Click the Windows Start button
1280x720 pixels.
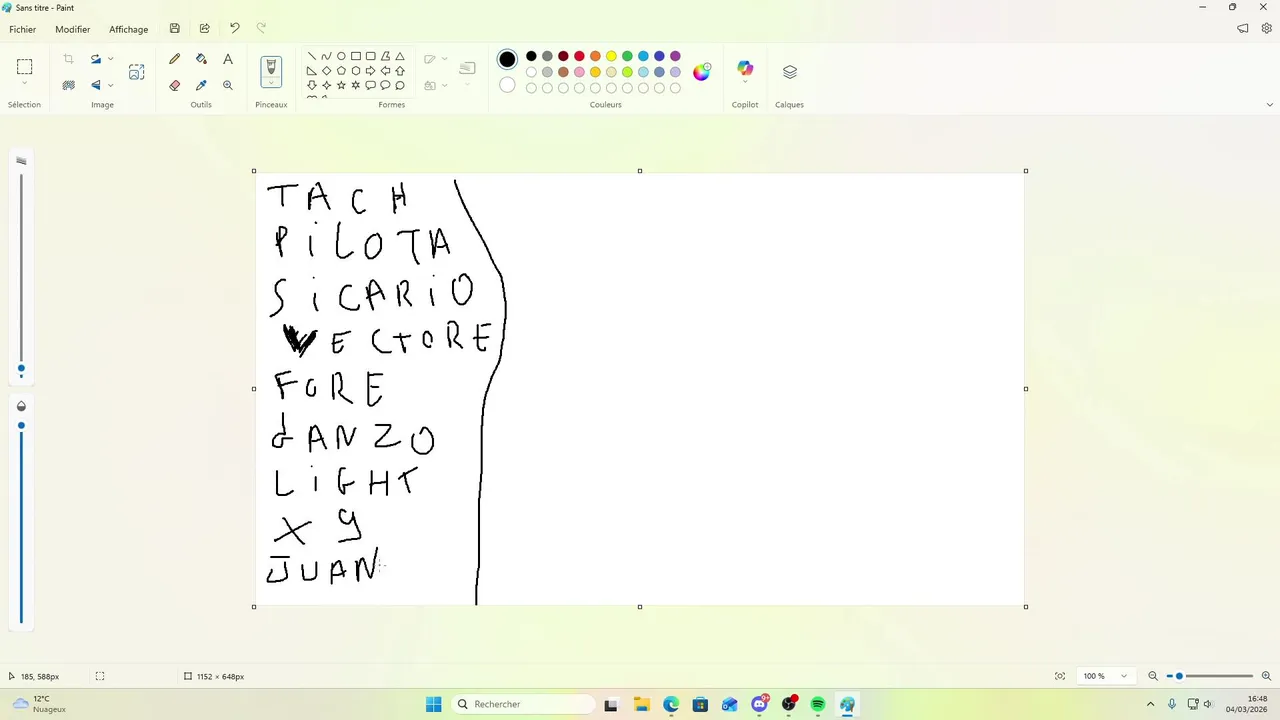433,704
